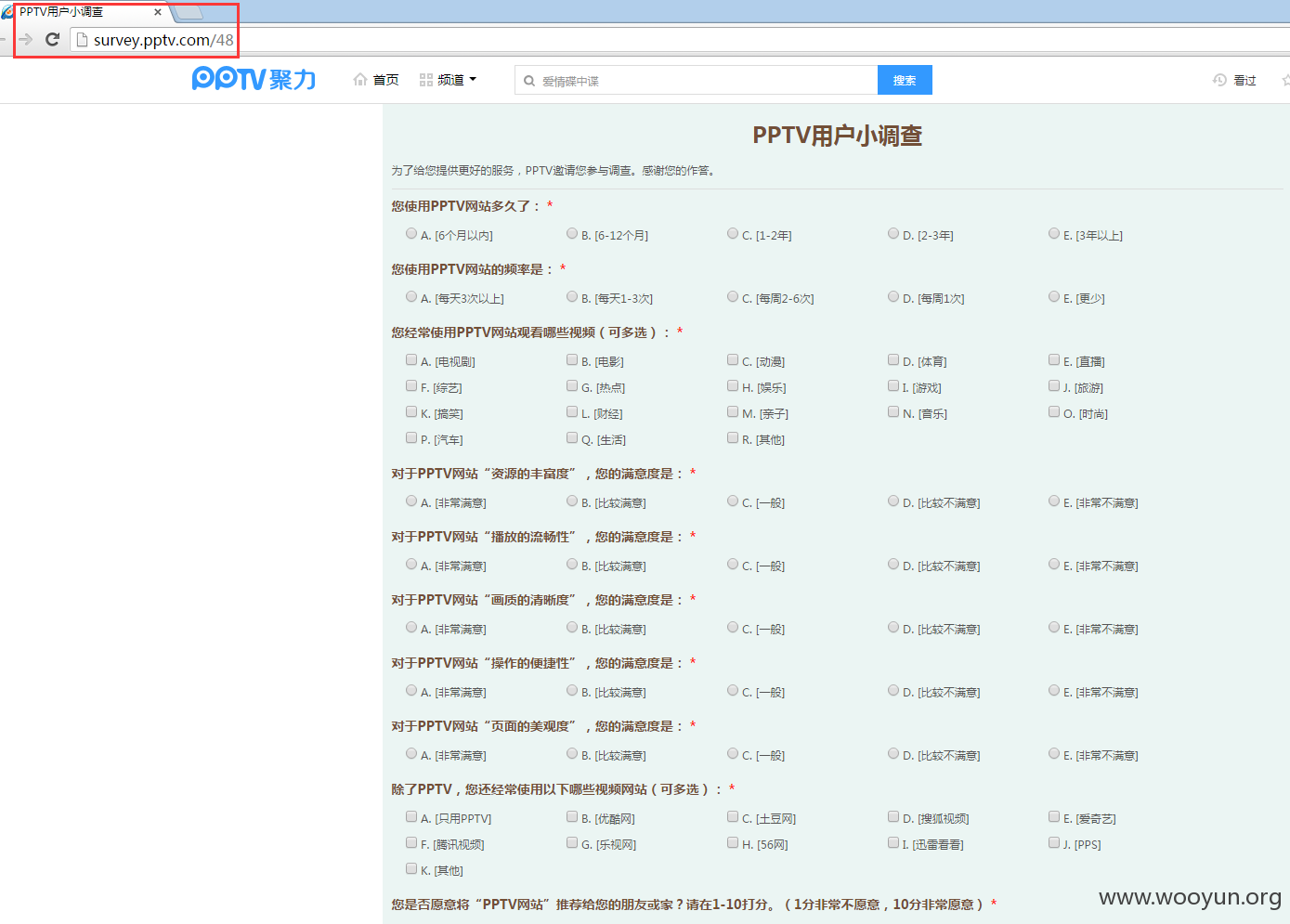Screen dimensions: 1290x924
Task: Check the R. [其他] video type
Action: point(733,438)
